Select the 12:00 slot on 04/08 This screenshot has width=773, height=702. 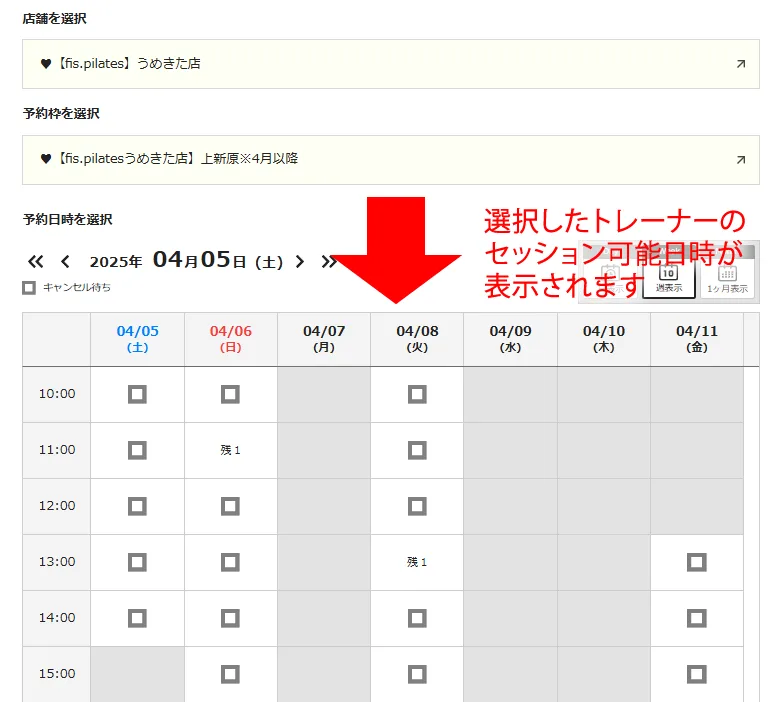point(417,506)
